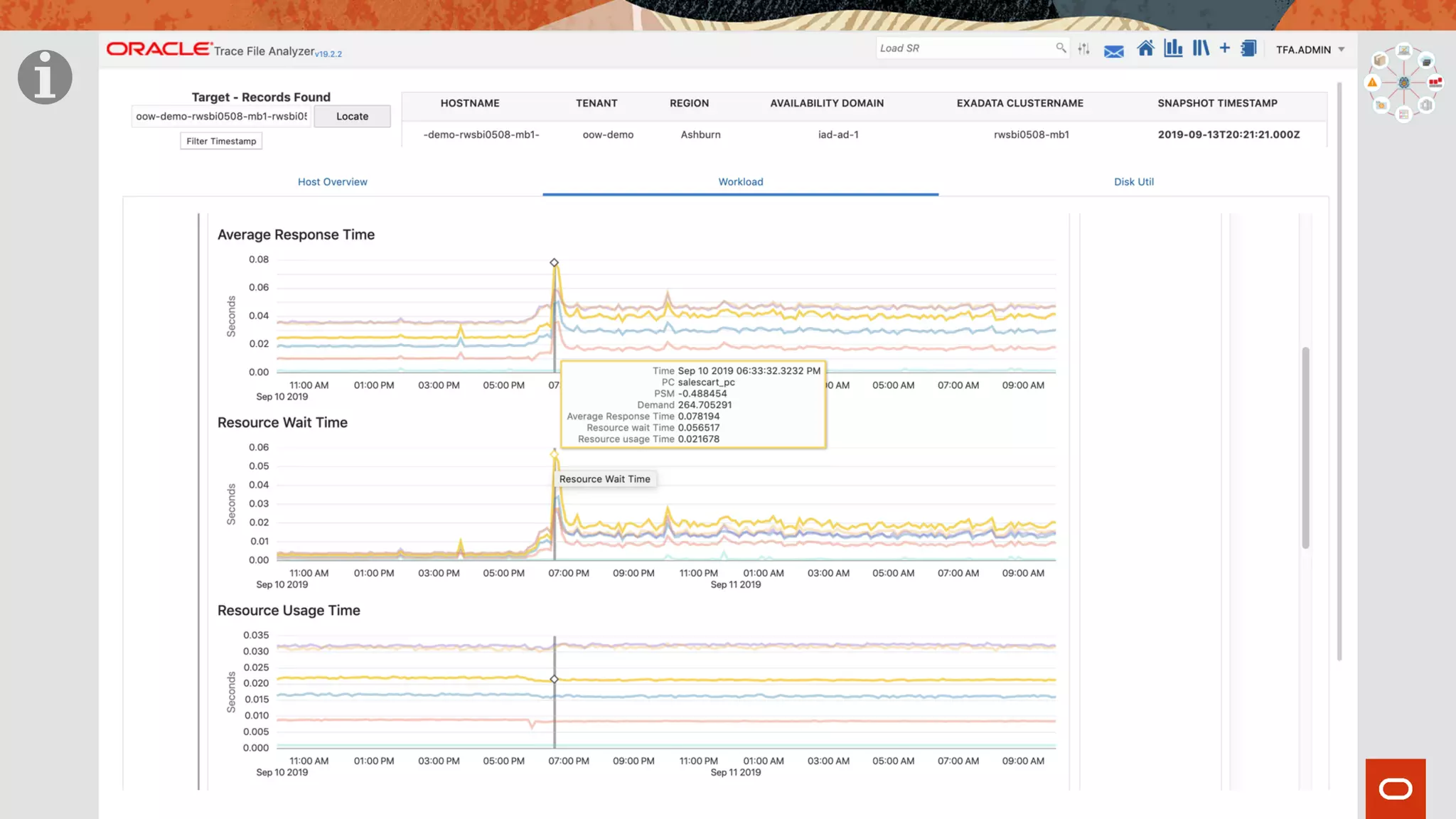Viewport: 1456px width, 819px height.
Task: Select the Workload tab
Action: (740, 182)
